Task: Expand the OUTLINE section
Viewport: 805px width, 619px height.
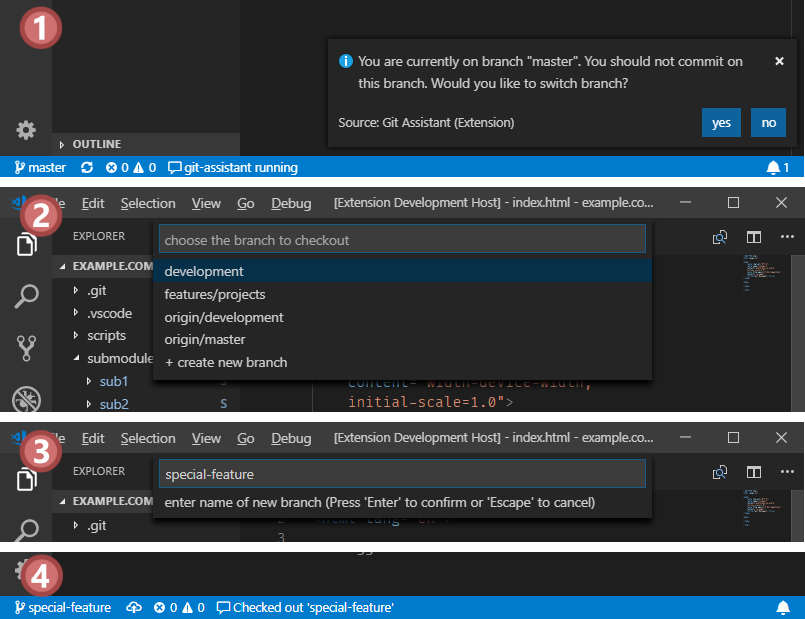Action: [96, 144]
